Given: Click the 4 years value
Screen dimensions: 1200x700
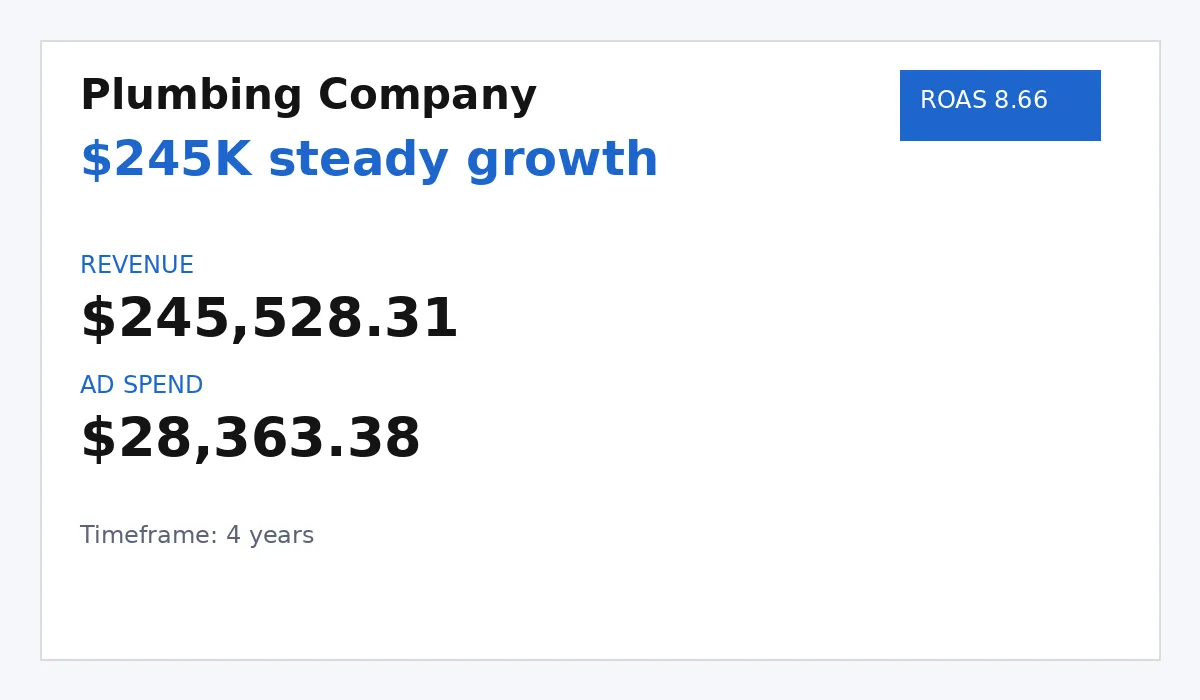Looking at the screenshot, I should (x=270, y=536).
